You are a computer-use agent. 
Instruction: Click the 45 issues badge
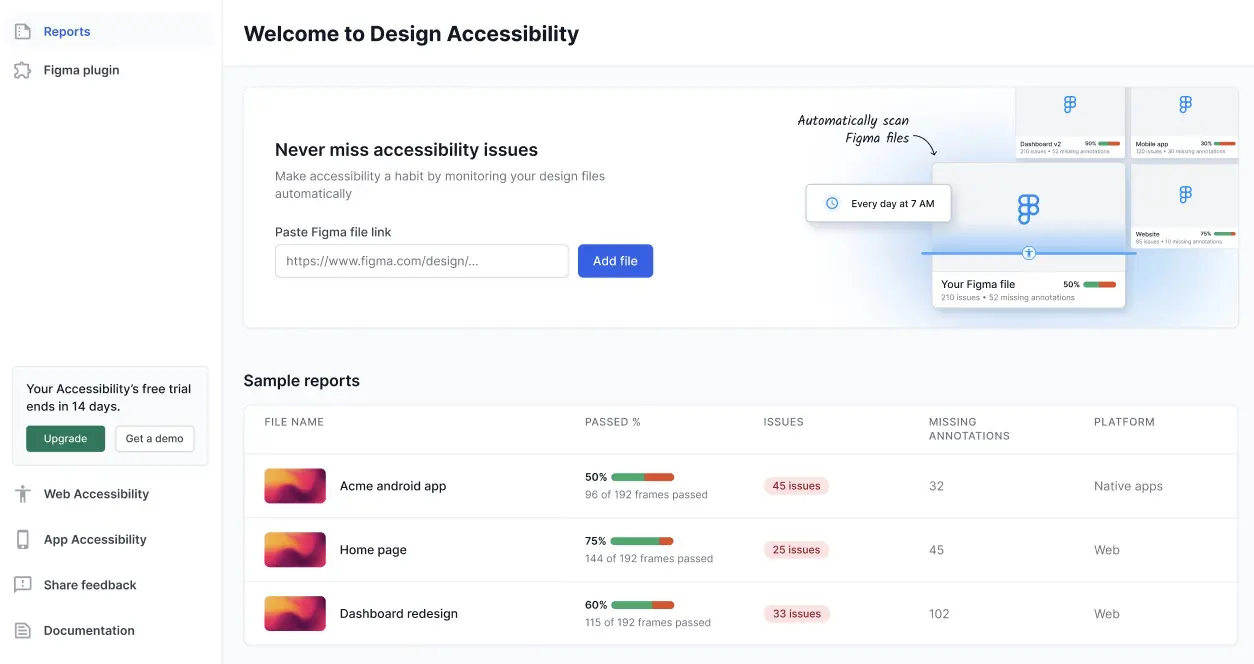point(796,485)
